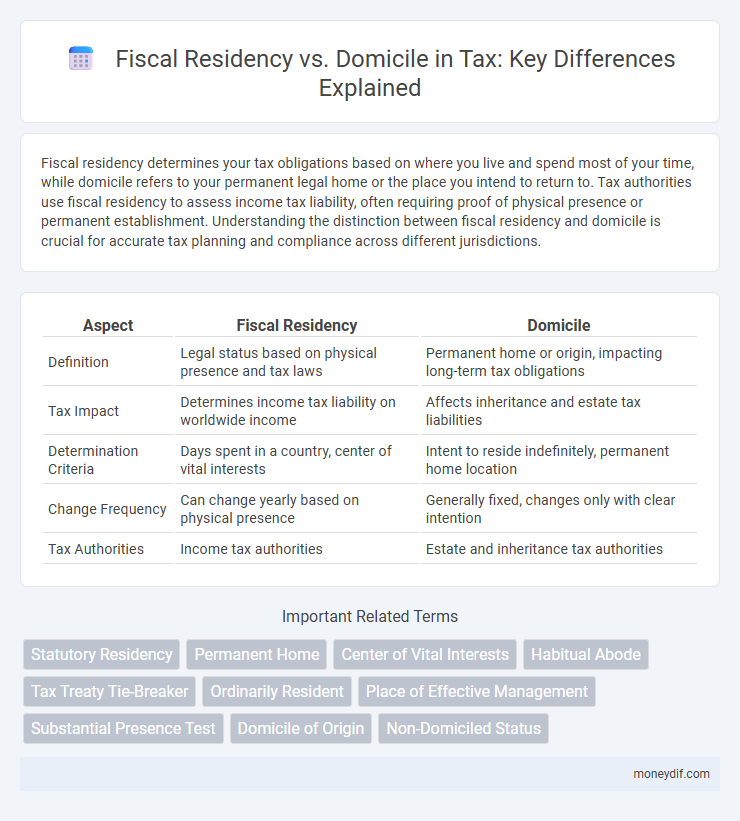Image resolution: width=740 pixels, height=821 pixels.
Task: Select the 'Income tax authorities' cell
Action: point(296,549)
